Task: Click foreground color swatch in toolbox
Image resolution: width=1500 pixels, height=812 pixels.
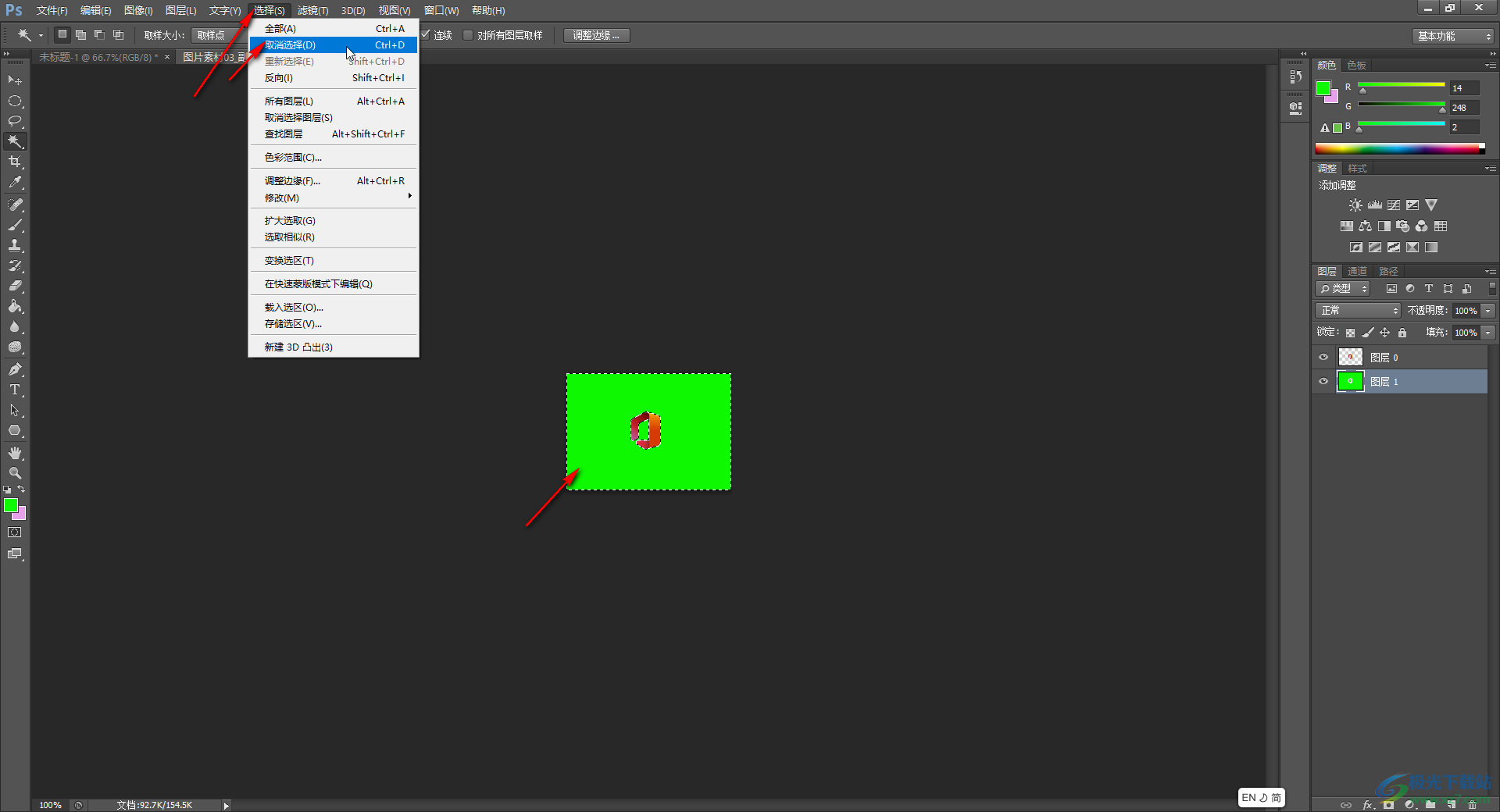Action: click(x=11, y=506)
